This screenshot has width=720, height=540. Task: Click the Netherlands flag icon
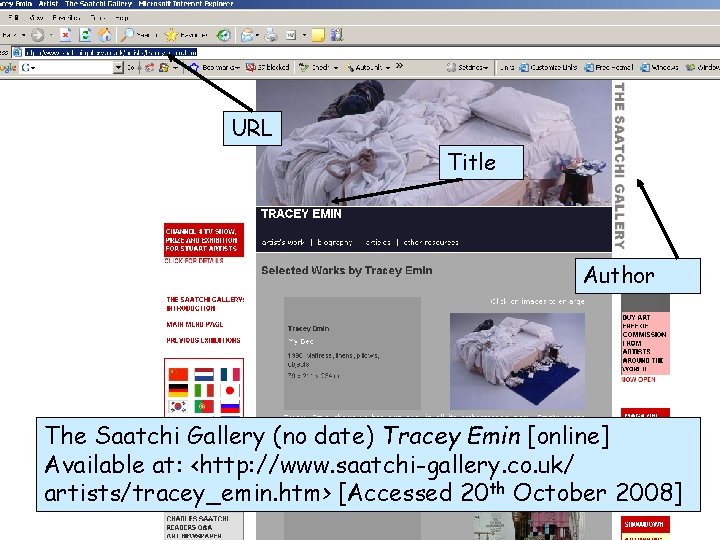click(204, 375)
